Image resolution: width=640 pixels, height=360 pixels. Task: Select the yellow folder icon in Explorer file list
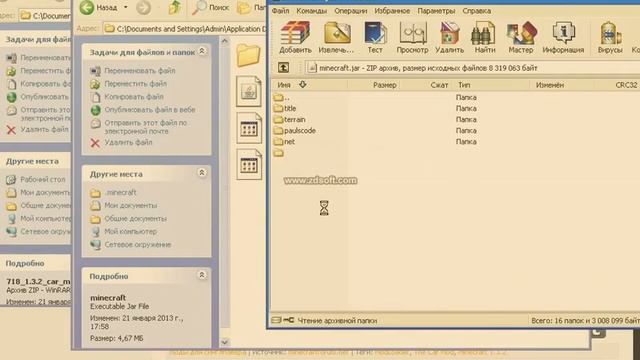(x=248, y=55)
